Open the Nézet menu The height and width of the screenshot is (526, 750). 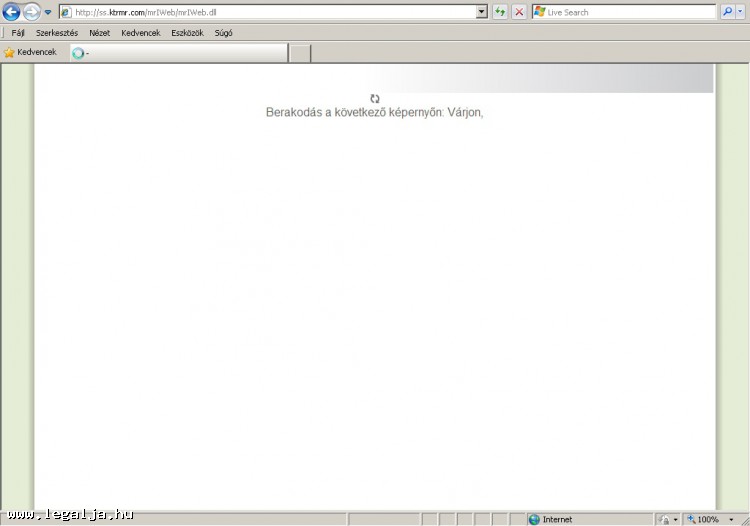(99, 33)
